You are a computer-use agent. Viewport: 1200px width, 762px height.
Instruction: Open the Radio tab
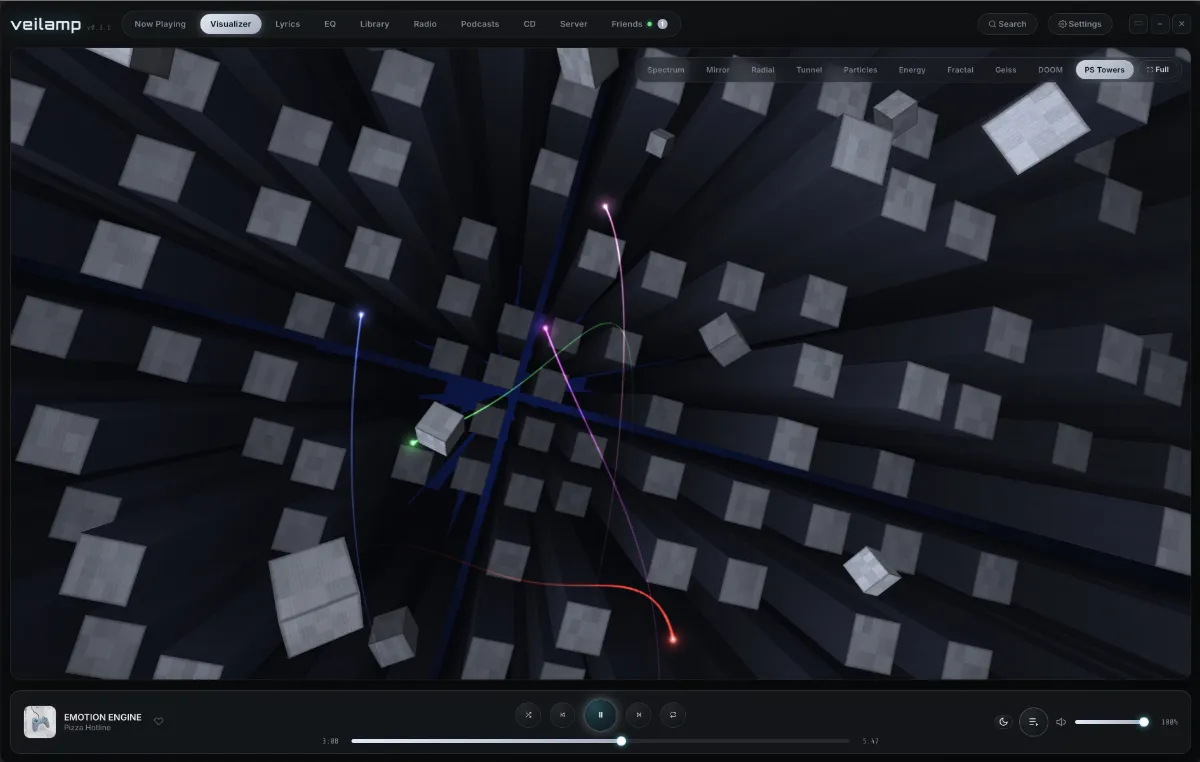click(x=425, y=24)
